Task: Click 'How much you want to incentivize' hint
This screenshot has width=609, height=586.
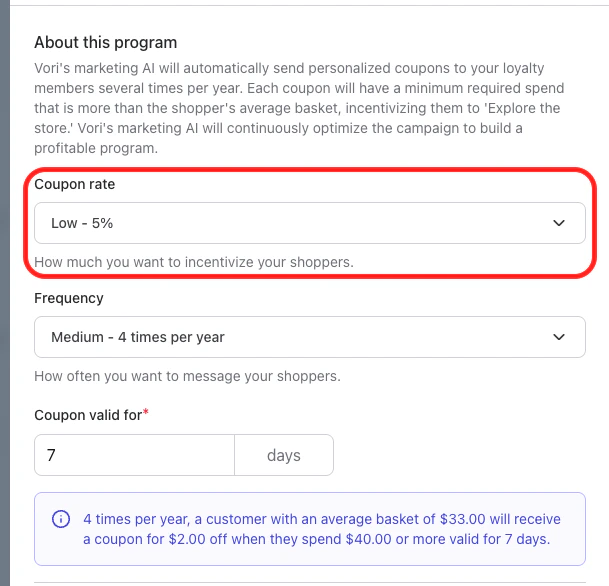Action: [194, 263]
